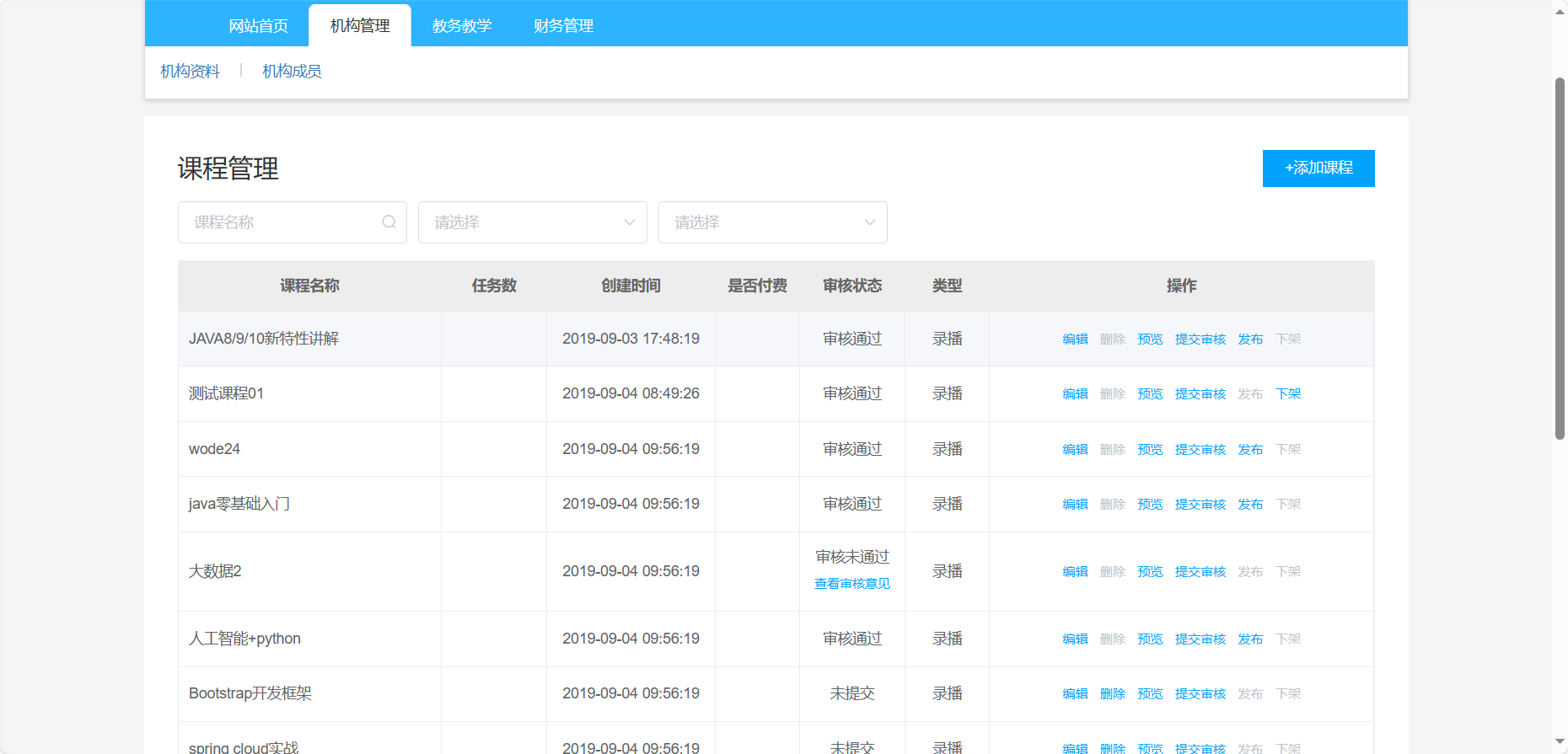The image size is (1568, 754).
Task: Click the 是否付费 column header
Action: (757, 286)
